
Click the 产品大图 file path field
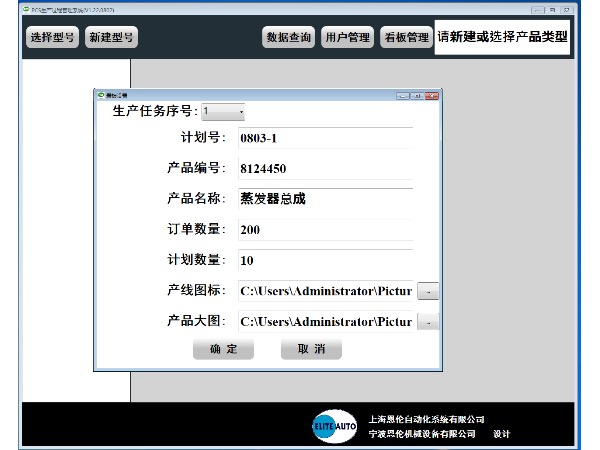[x=326, y=321]
